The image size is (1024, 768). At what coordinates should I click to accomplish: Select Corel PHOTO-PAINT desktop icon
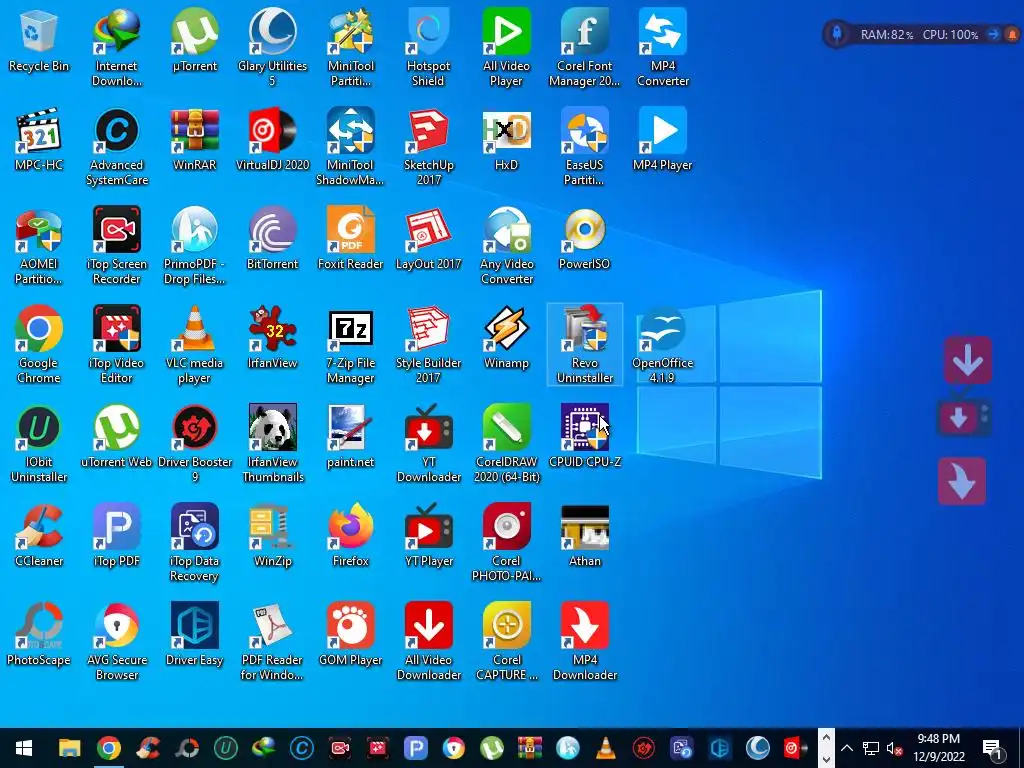pyautogui.click(x=506, y=543)
